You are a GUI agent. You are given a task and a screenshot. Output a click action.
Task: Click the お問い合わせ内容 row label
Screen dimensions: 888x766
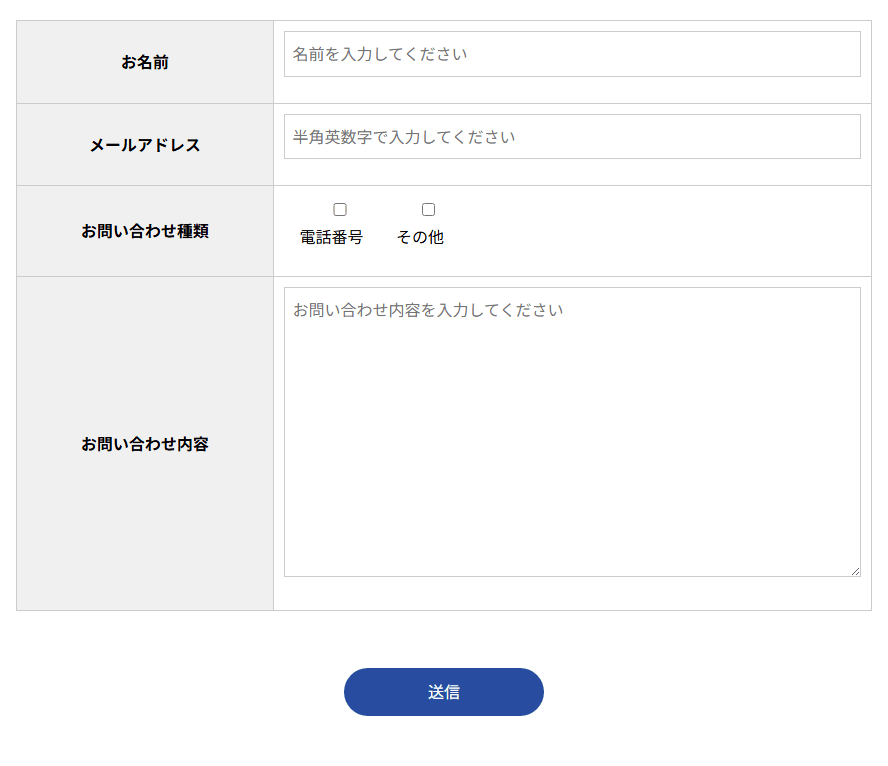[145, 444]
